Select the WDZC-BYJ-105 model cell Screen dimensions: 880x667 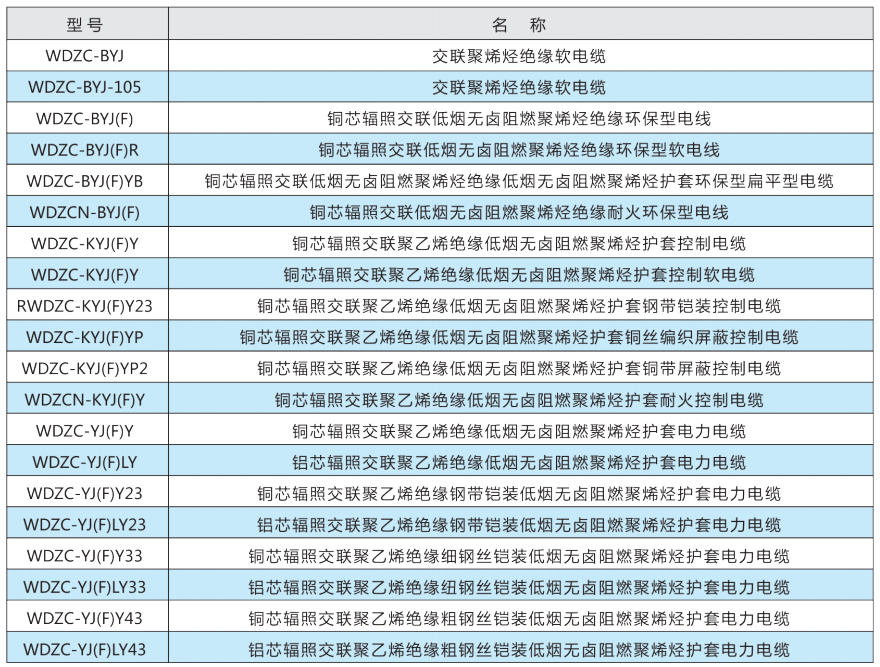pyautogui.click(x=85, y=87)
